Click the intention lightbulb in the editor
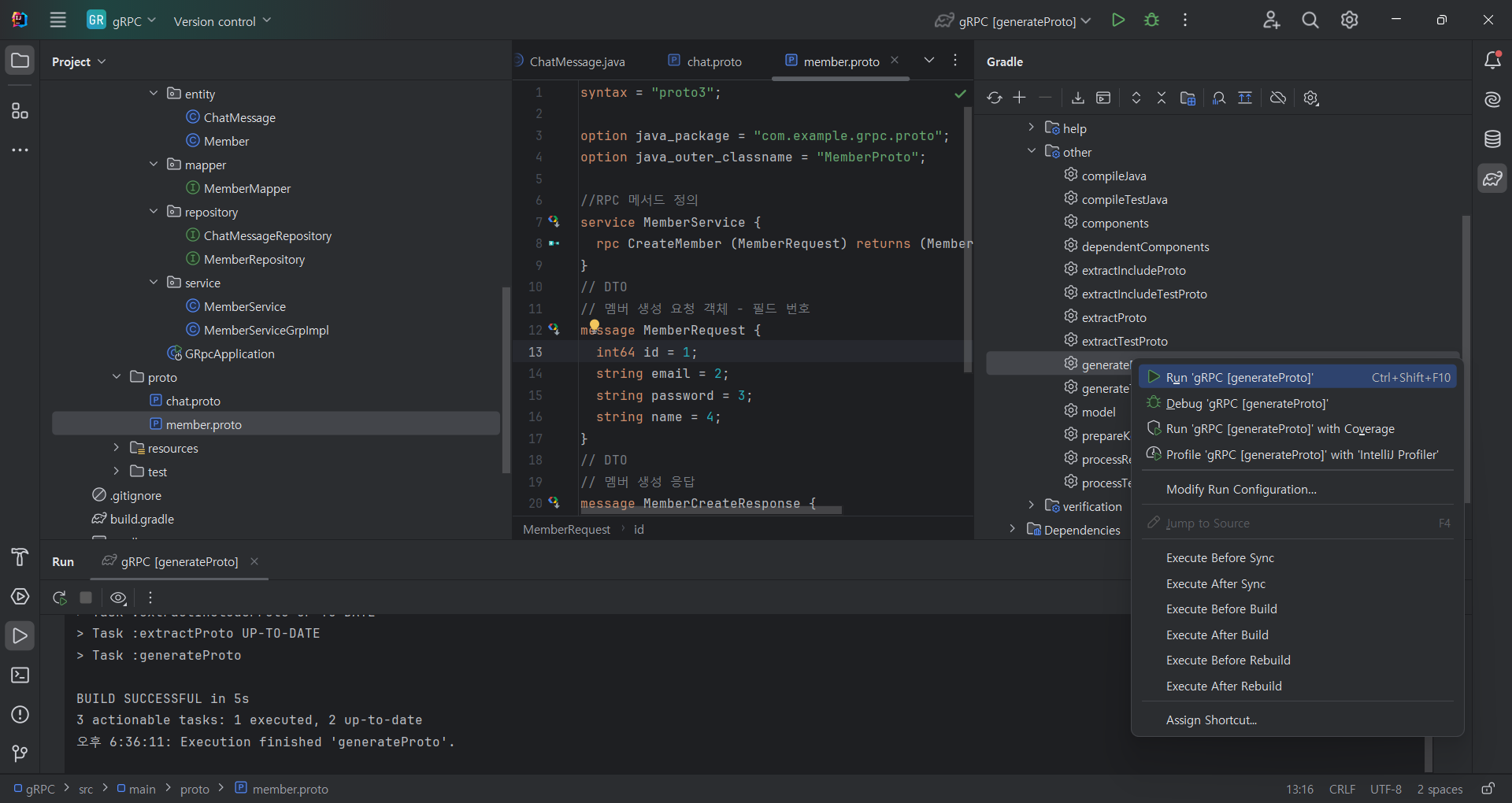This screenshot has width=1512, height=803. point(595,325)
